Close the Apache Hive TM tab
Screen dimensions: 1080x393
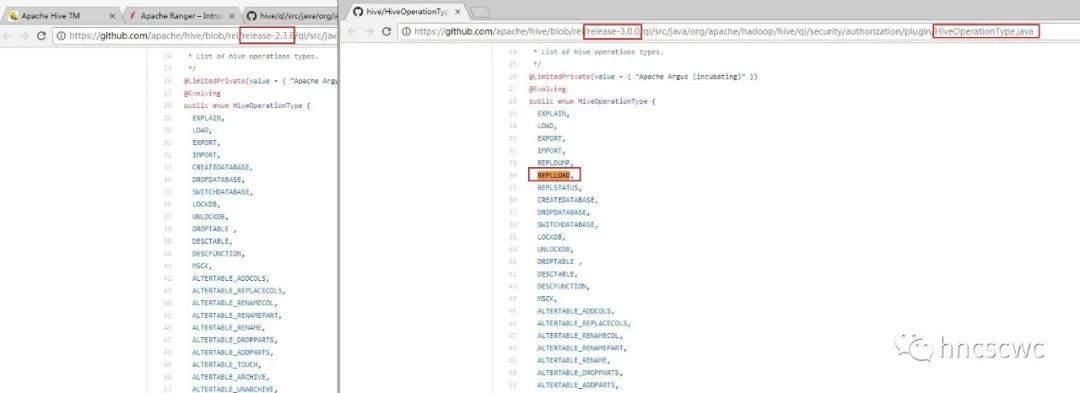[x=112, y=15]
